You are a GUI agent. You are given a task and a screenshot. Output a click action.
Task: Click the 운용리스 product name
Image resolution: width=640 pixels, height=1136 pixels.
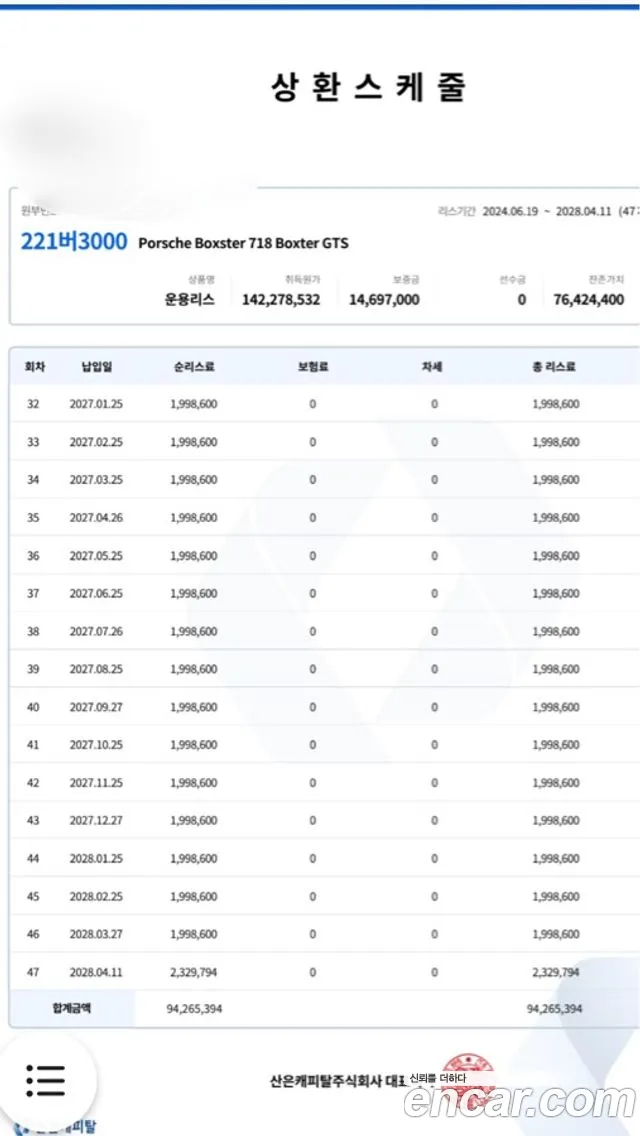[189, 300]
